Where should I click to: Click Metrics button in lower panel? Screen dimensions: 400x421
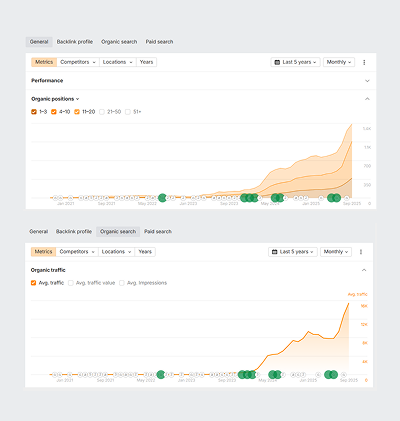pos(43,252)
